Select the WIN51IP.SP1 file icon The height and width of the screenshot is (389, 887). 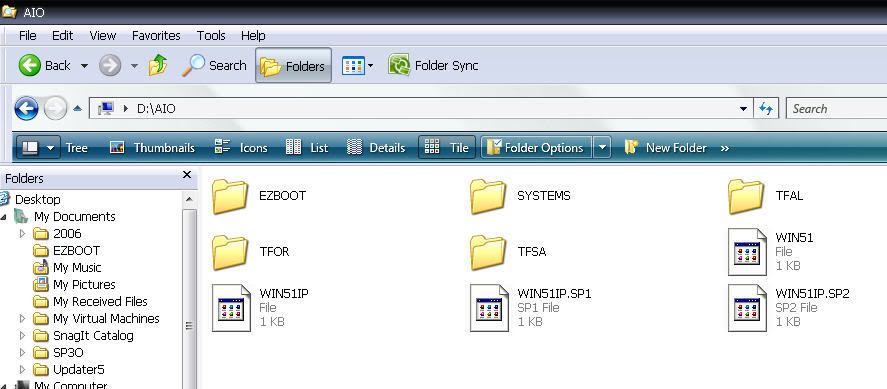click(489, 308)
